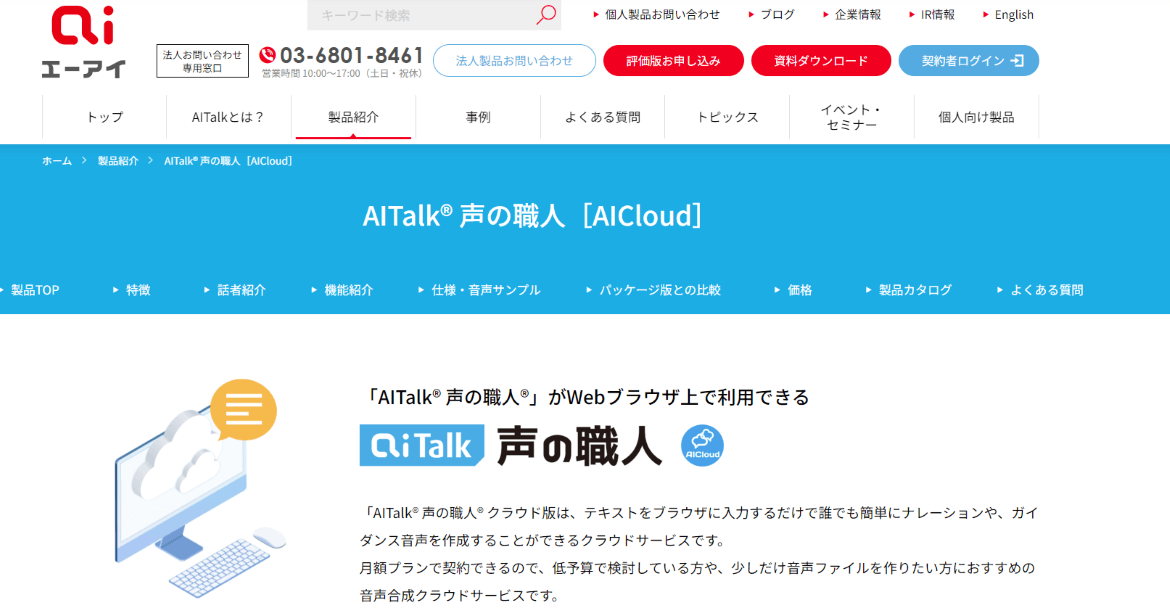Image resolution: width=1170 pixels, height=611 pixels.
Task: Click page title AITalk 声の職人 [AICloud]
Action: pos(532,216)
